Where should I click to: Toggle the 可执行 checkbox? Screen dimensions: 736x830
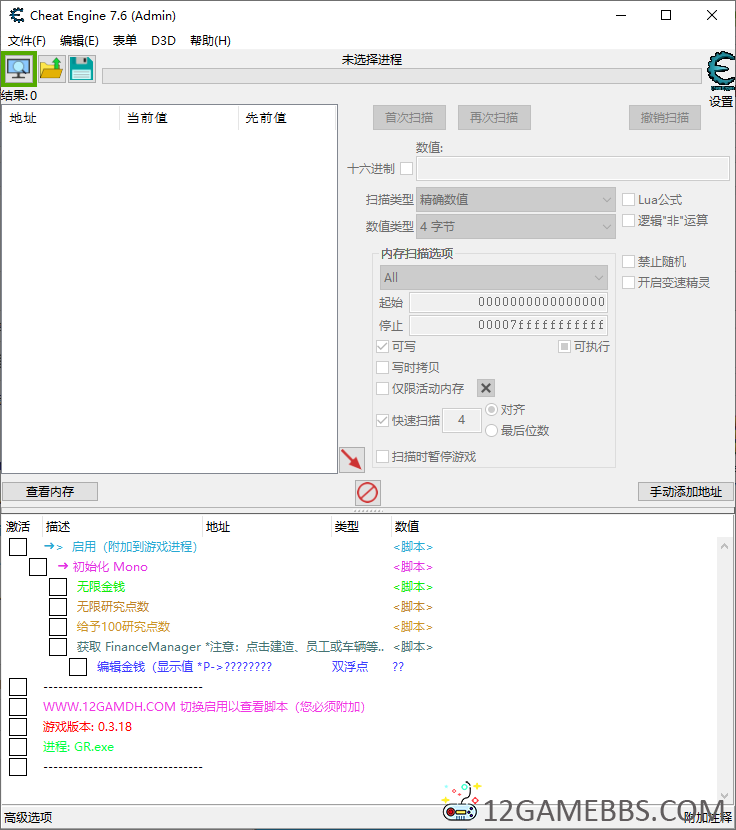(564, 347)
